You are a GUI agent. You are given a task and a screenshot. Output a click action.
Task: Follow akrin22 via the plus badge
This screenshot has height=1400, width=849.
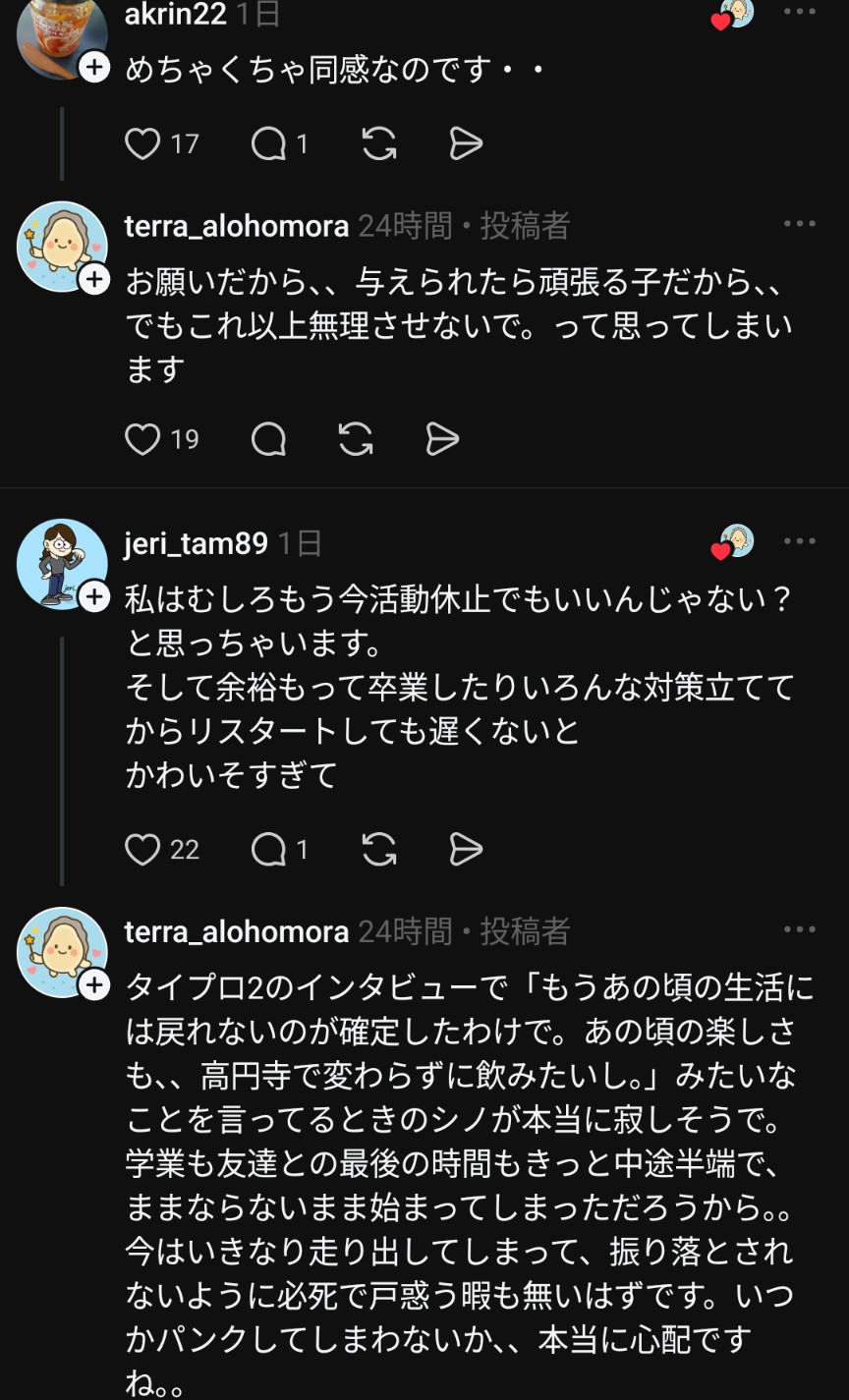click(x=94, y=68)
